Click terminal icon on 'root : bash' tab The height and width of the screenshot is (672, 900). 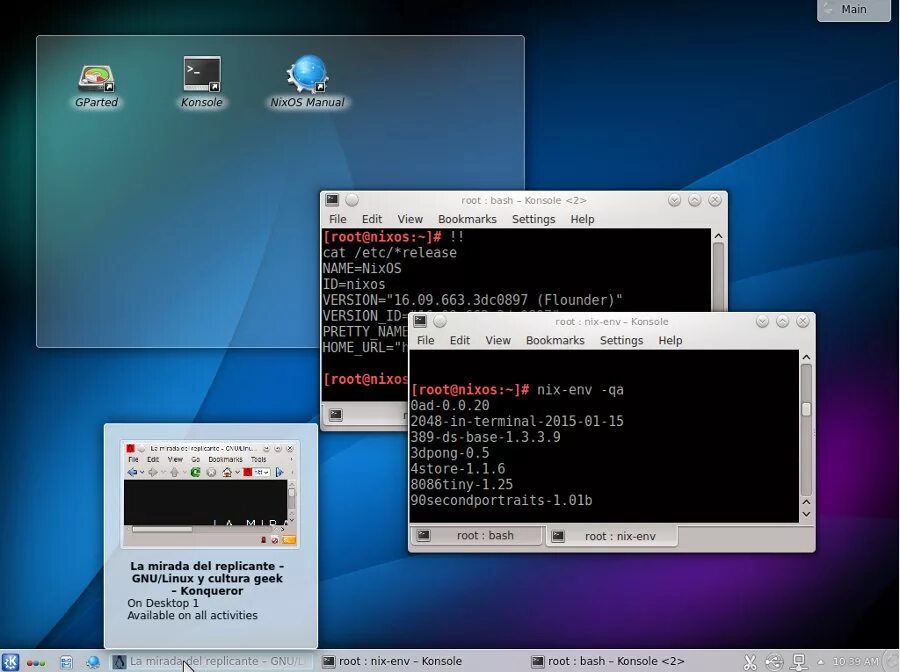pos(424,535)
